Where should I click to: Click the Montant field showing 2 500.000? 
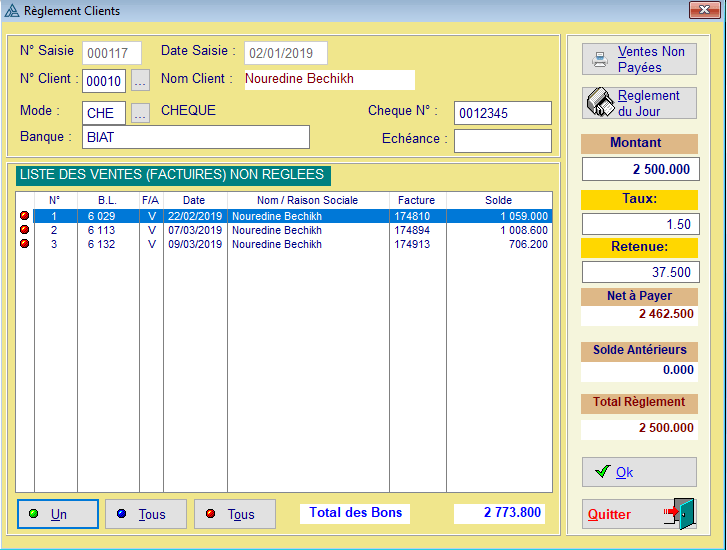(x=640, y=169)
